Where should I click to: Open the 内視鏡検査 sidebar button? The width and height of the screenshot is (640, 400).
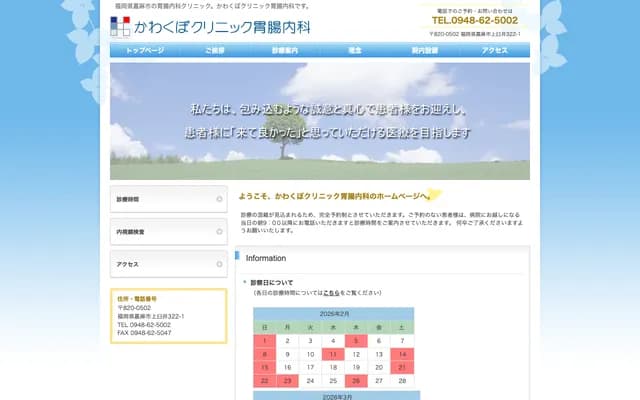point(169,231)
